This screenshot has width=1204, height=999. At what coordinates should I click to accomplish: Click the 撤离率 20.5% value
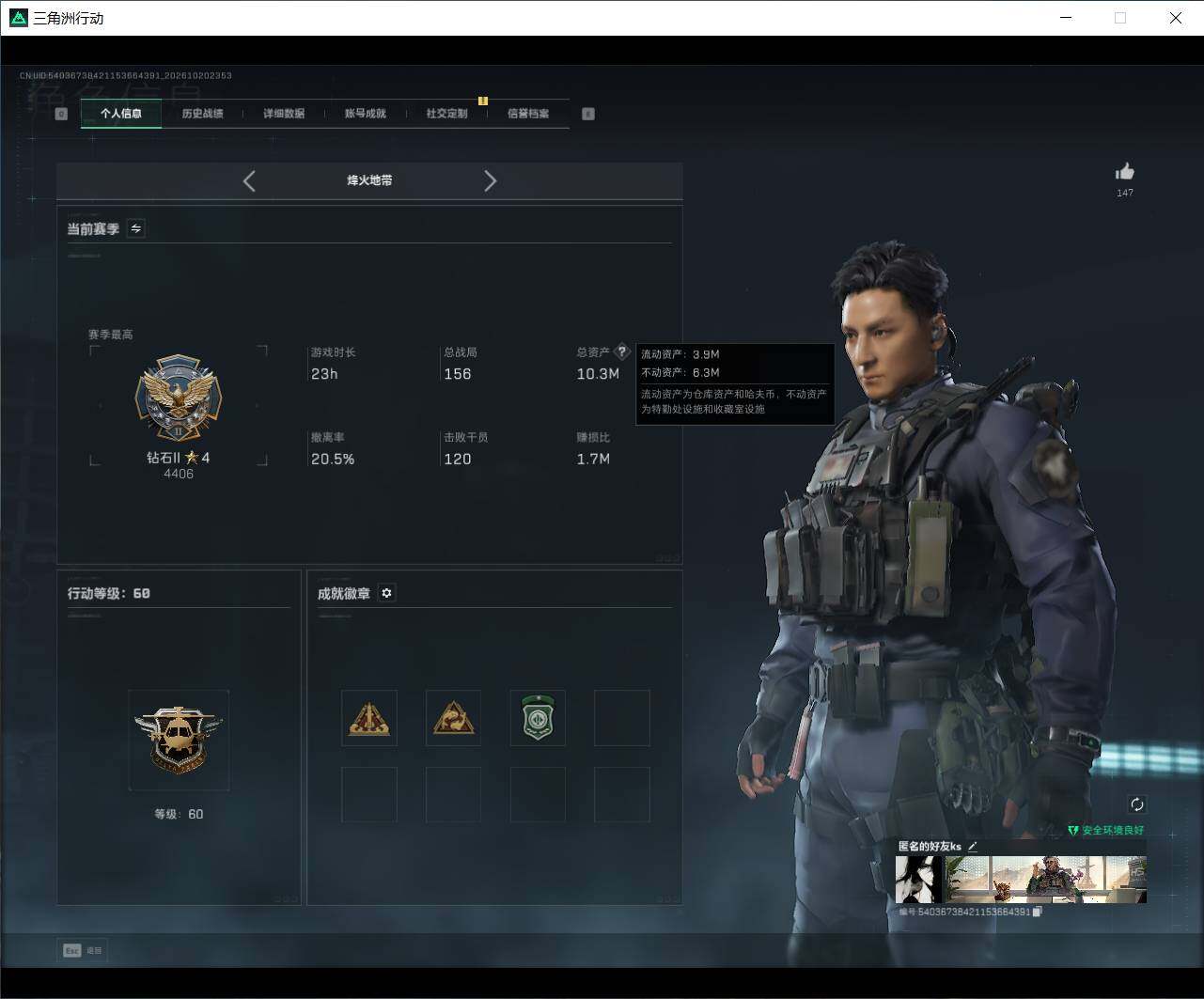[x=333, y=459]
